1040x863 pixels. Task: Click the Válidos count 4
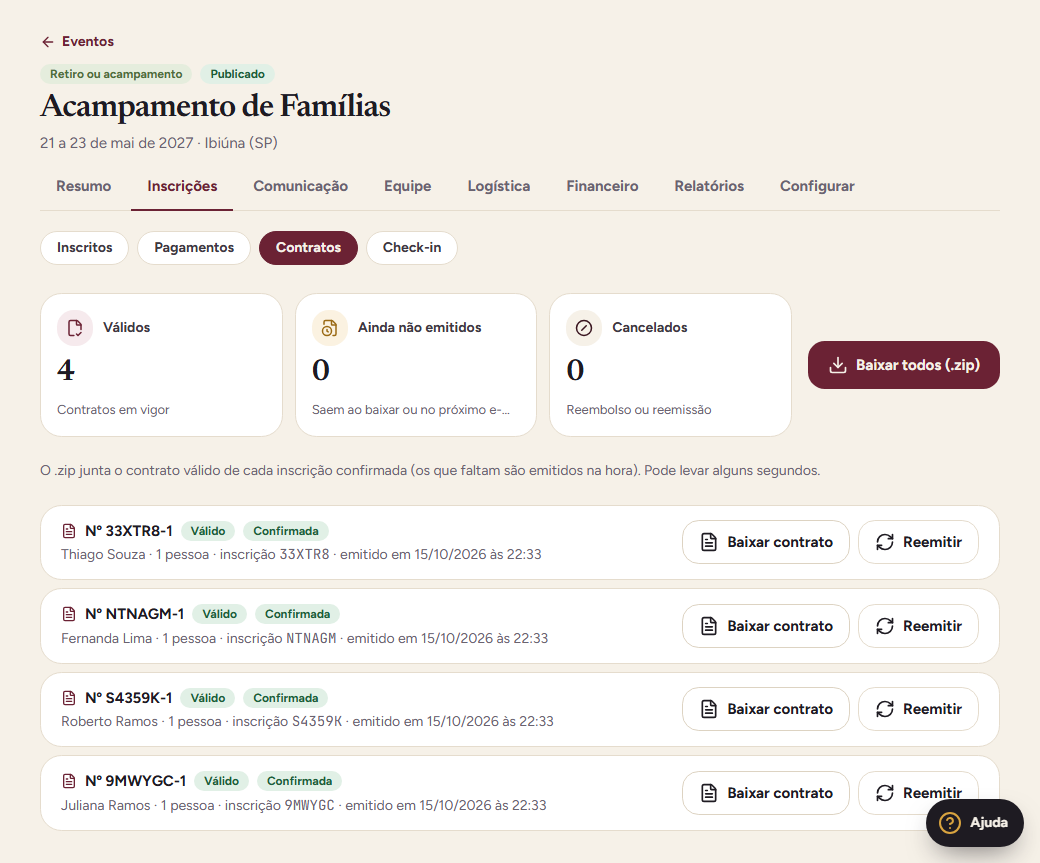point(66,370)
